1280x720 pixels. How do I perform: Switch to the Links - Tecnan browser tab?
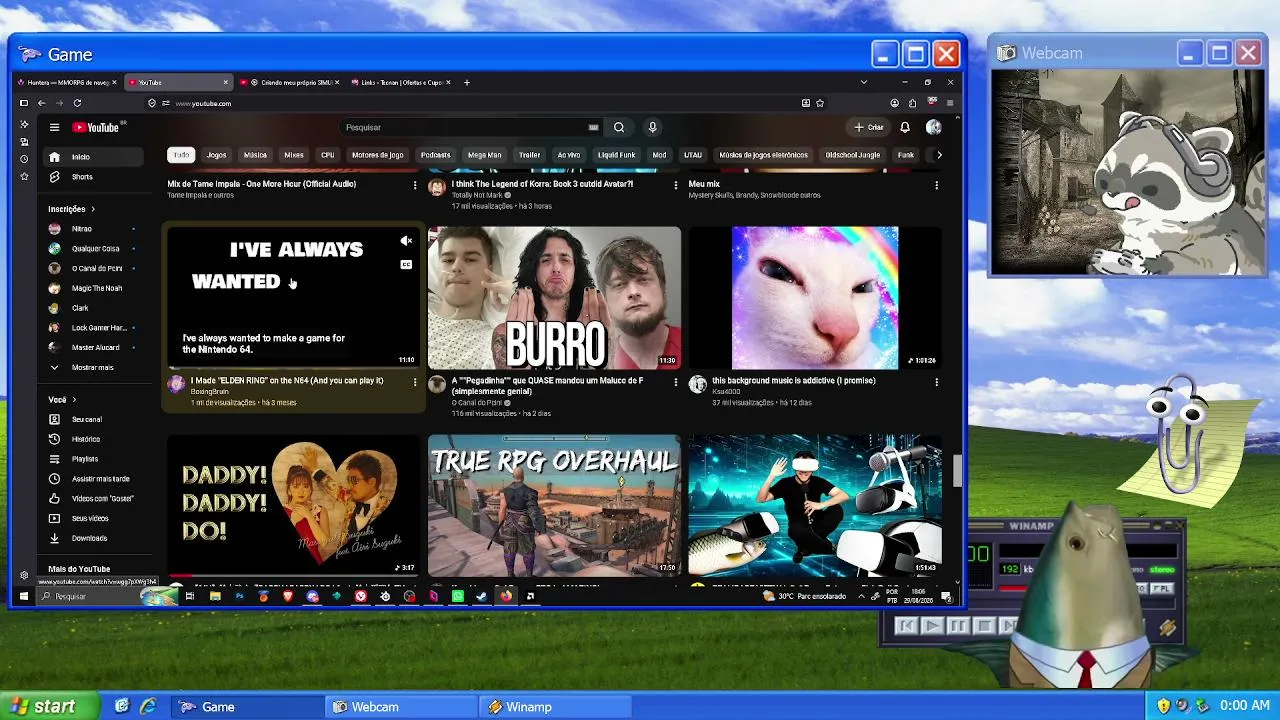click(400, 82)
